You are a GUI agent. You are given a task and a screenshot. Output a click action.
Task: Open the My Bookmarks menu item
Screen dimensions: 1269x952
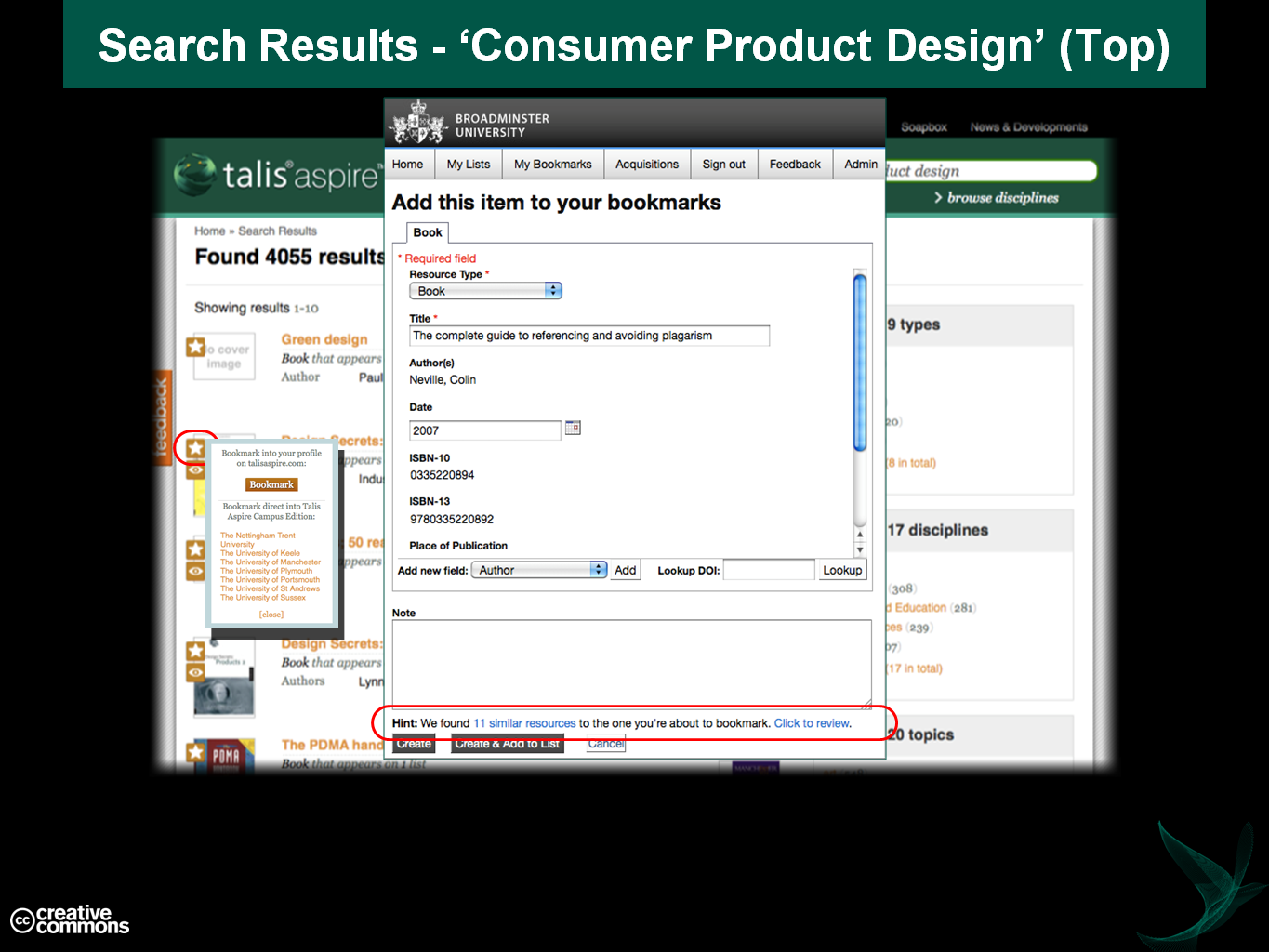(x=552, y=165)
